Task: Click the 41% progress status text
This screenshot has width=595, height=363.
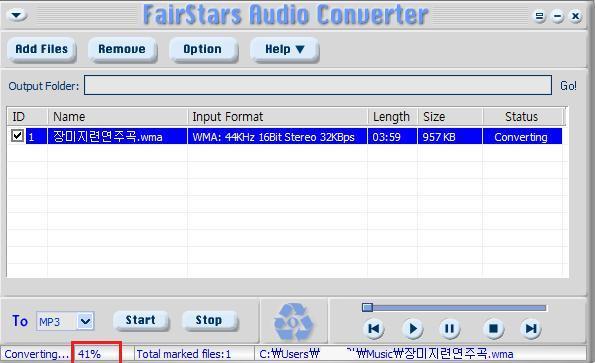Action: [x=90, y=354]
